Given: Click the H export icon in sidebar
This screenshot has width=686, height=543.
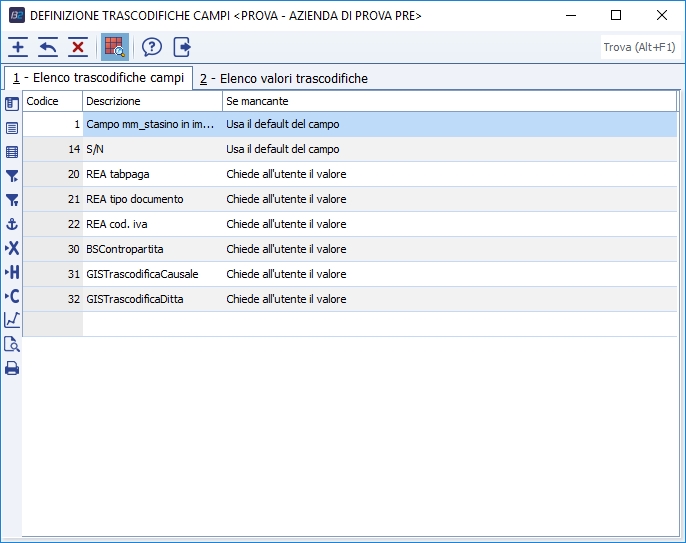Looking at the screenshot, I should [x=12, y=272].
